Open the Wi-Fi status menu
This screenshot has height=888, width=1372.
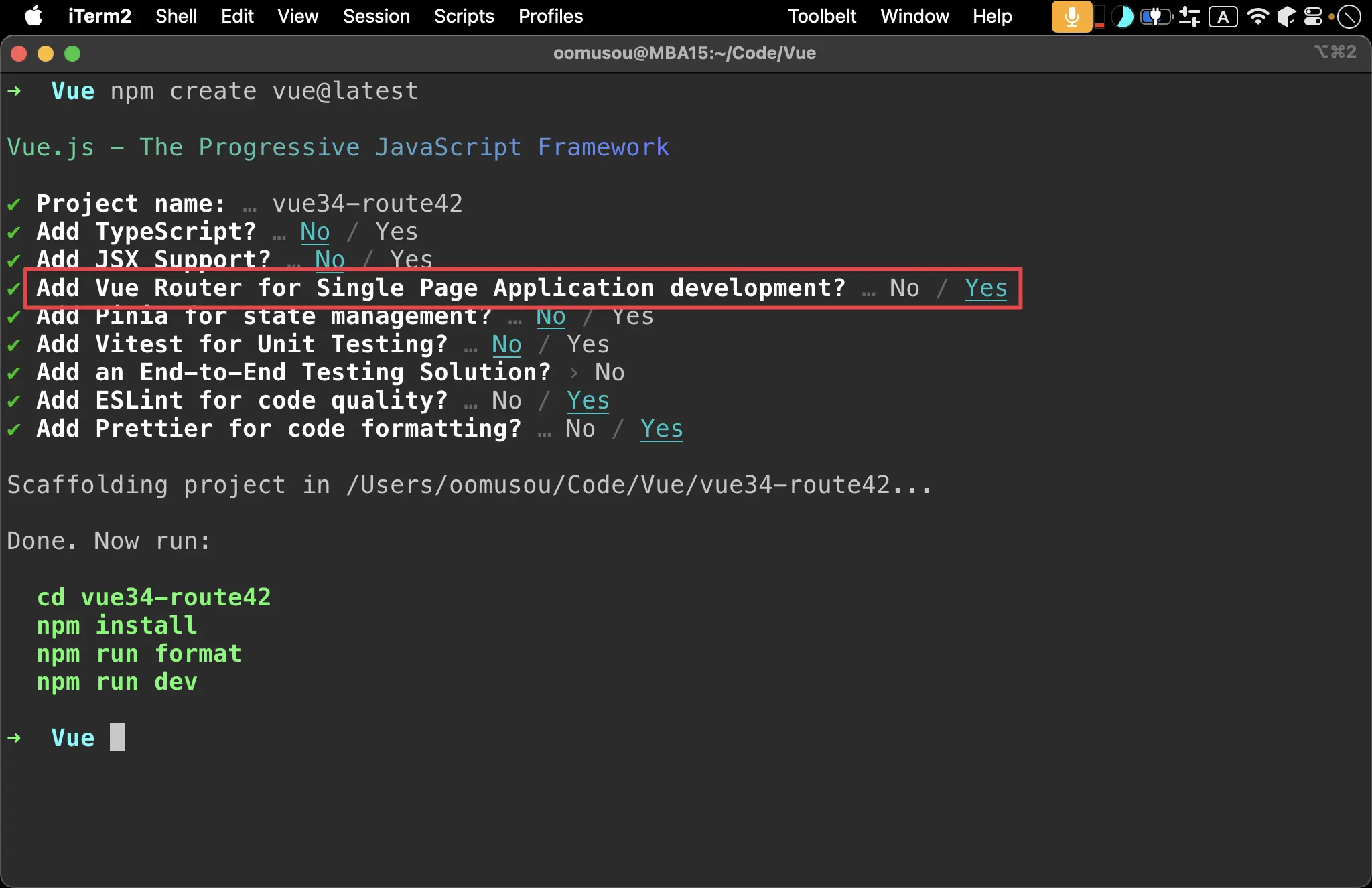coord(1258,16)
